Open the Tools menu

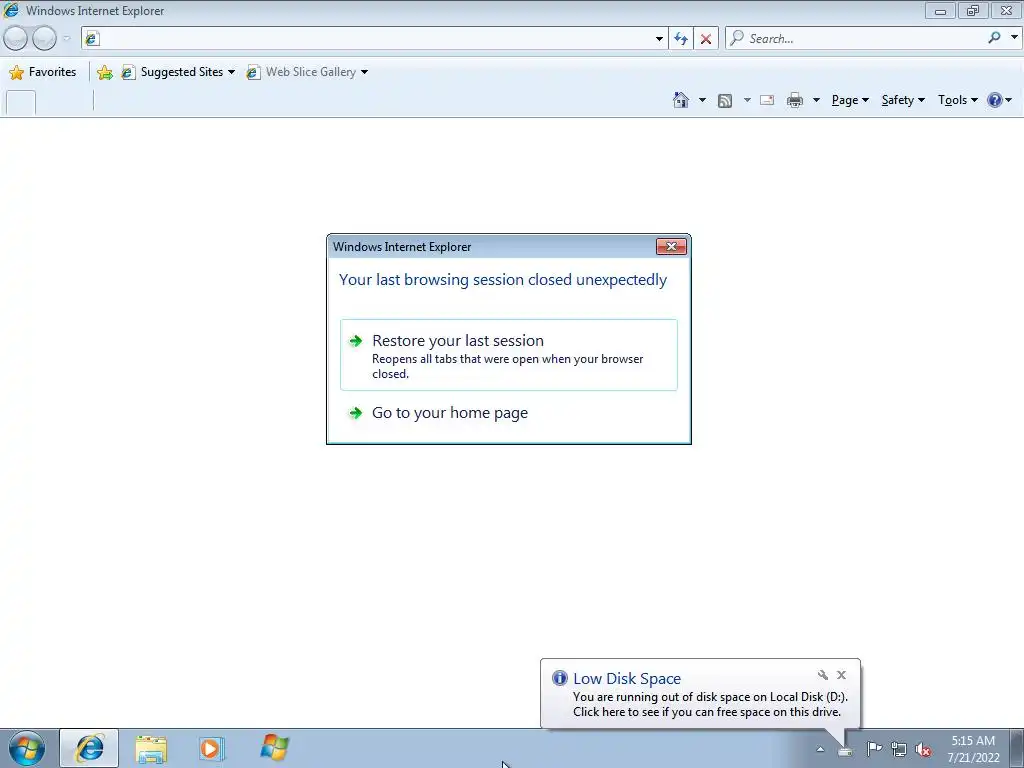coord(957,100)
